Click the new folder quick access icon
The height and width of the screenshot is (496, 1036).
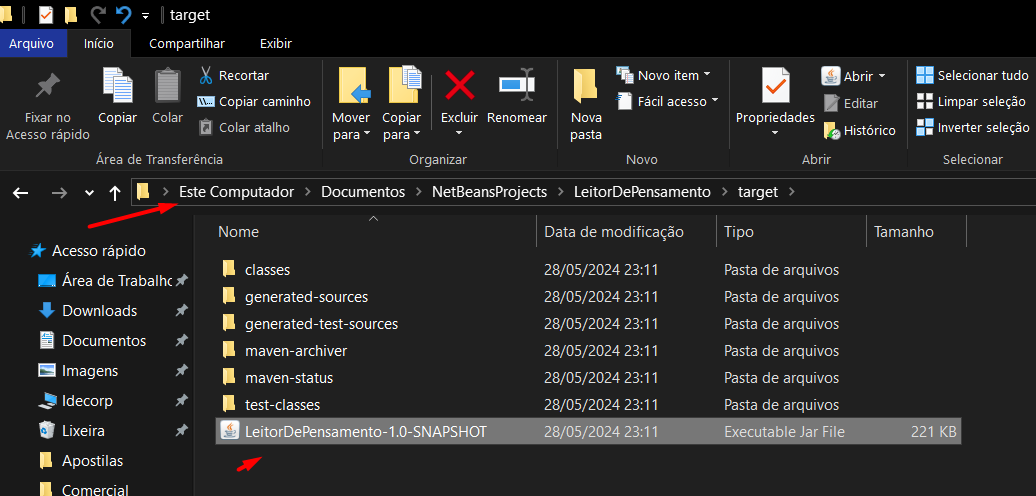(x=71, y=15)
